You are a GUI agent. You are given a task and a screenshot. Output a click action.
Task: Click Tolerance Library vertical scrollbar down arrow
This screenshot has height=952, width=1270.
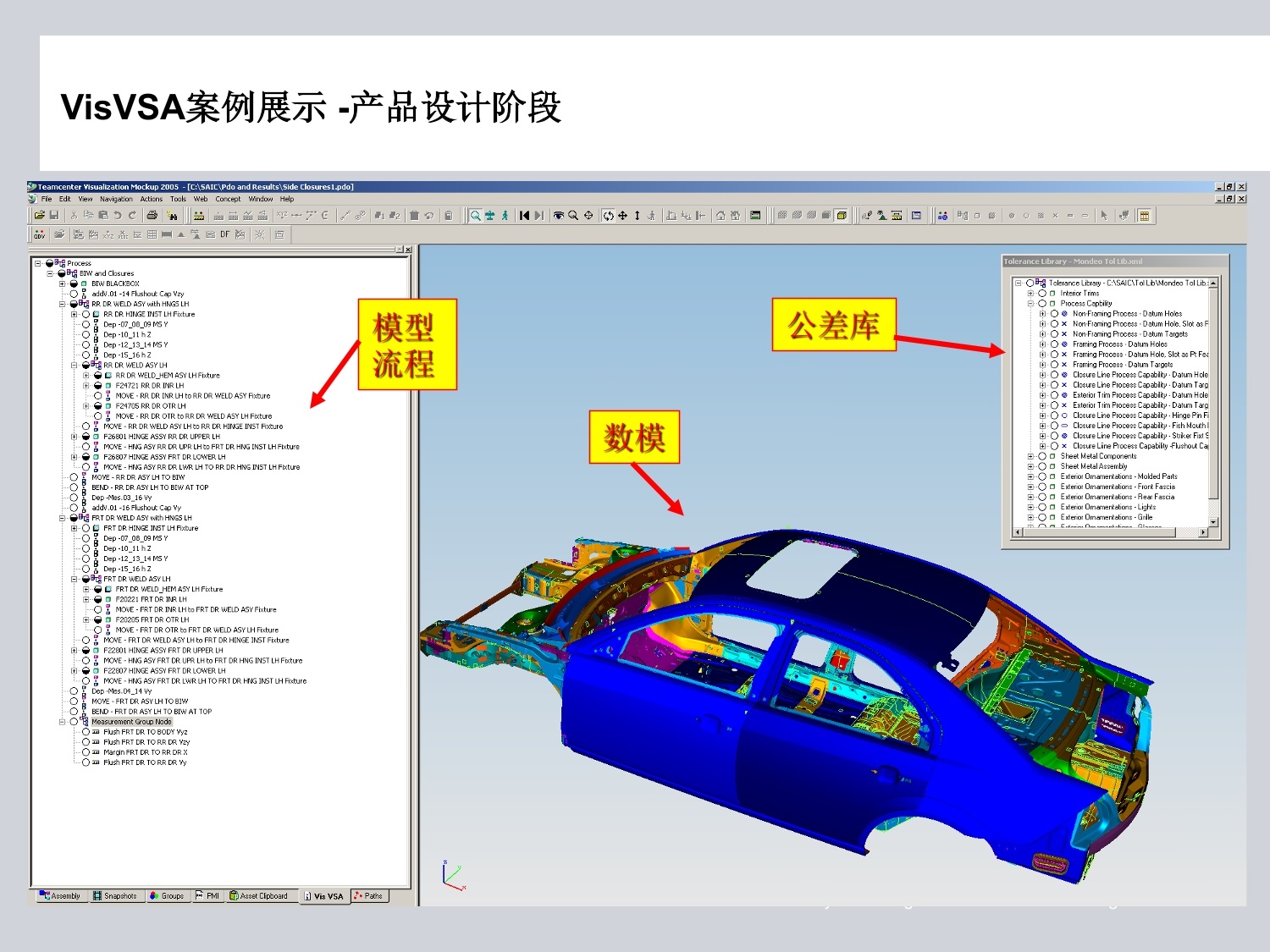pos(1213,522)
